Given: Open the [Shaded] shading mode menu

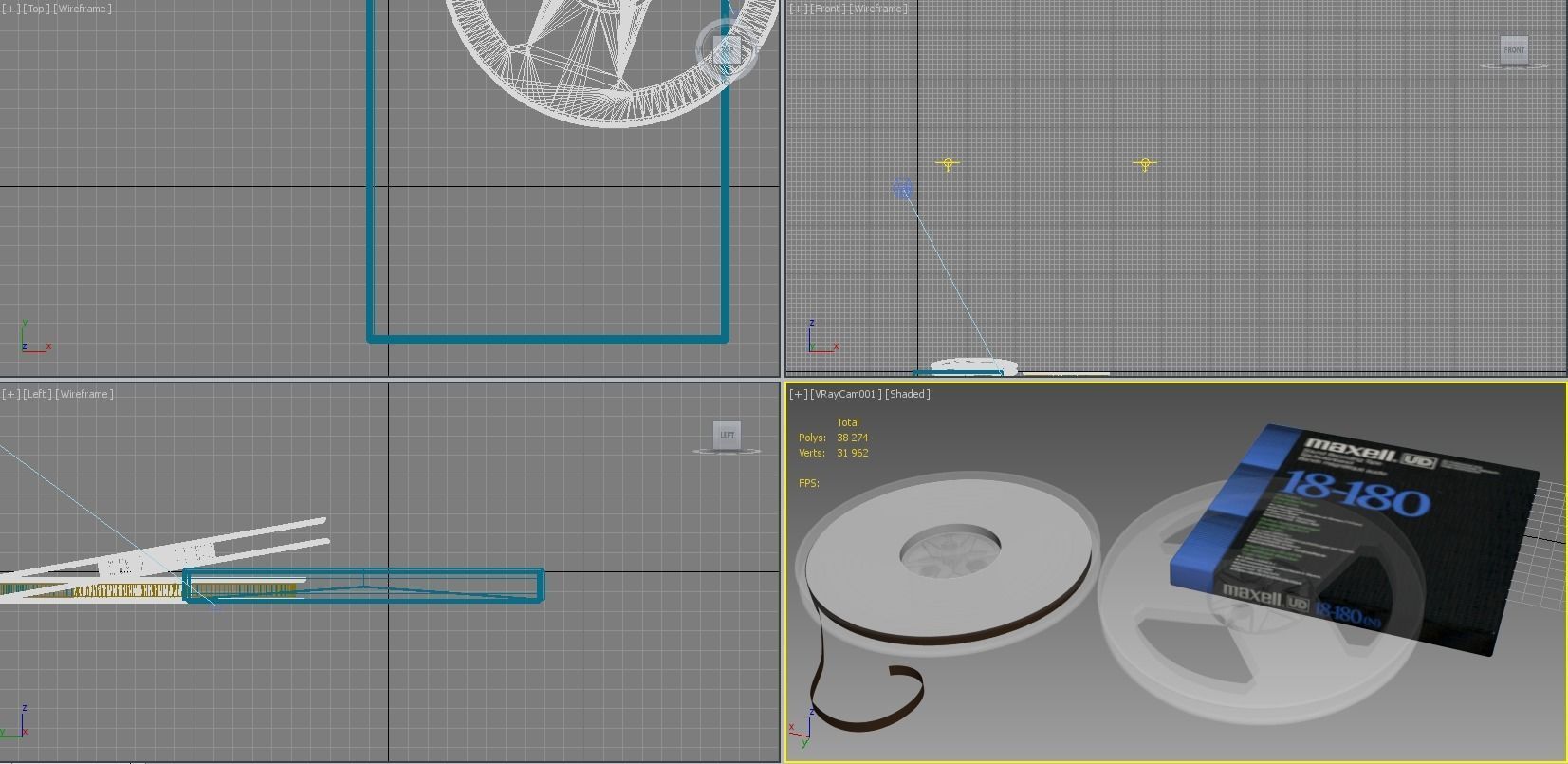Looking at the screenshot, I should tap(908, 394).
